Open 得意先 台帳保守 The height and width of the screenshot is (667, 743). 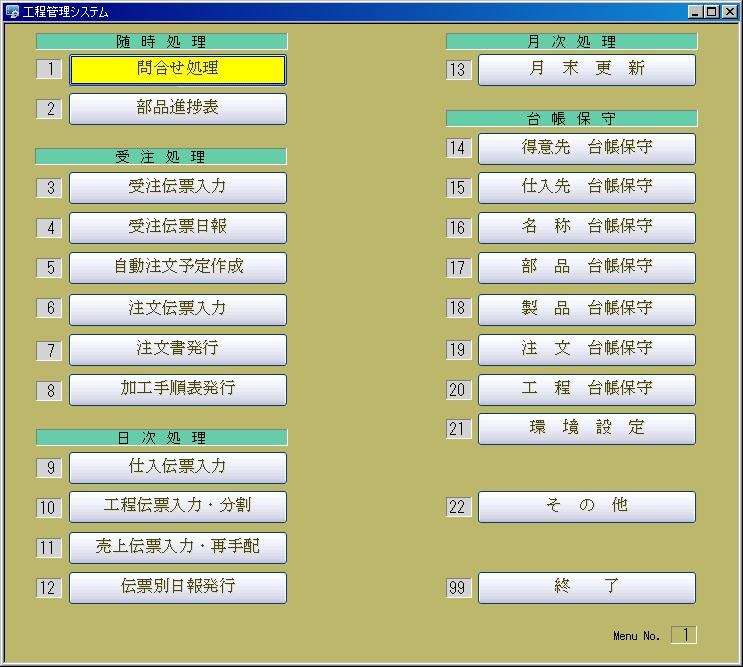click(x=586, y=149)
